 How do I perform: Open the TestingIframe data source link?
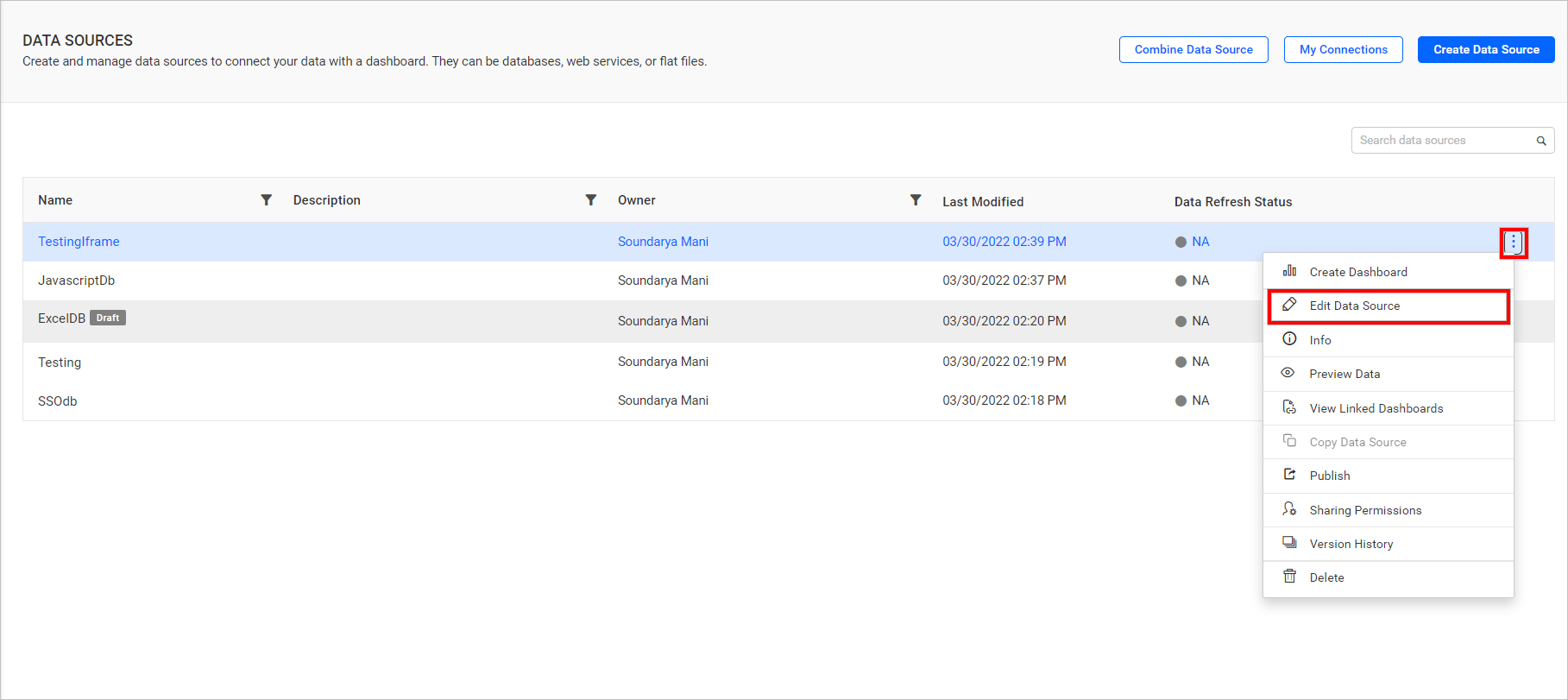coord(79,242)
